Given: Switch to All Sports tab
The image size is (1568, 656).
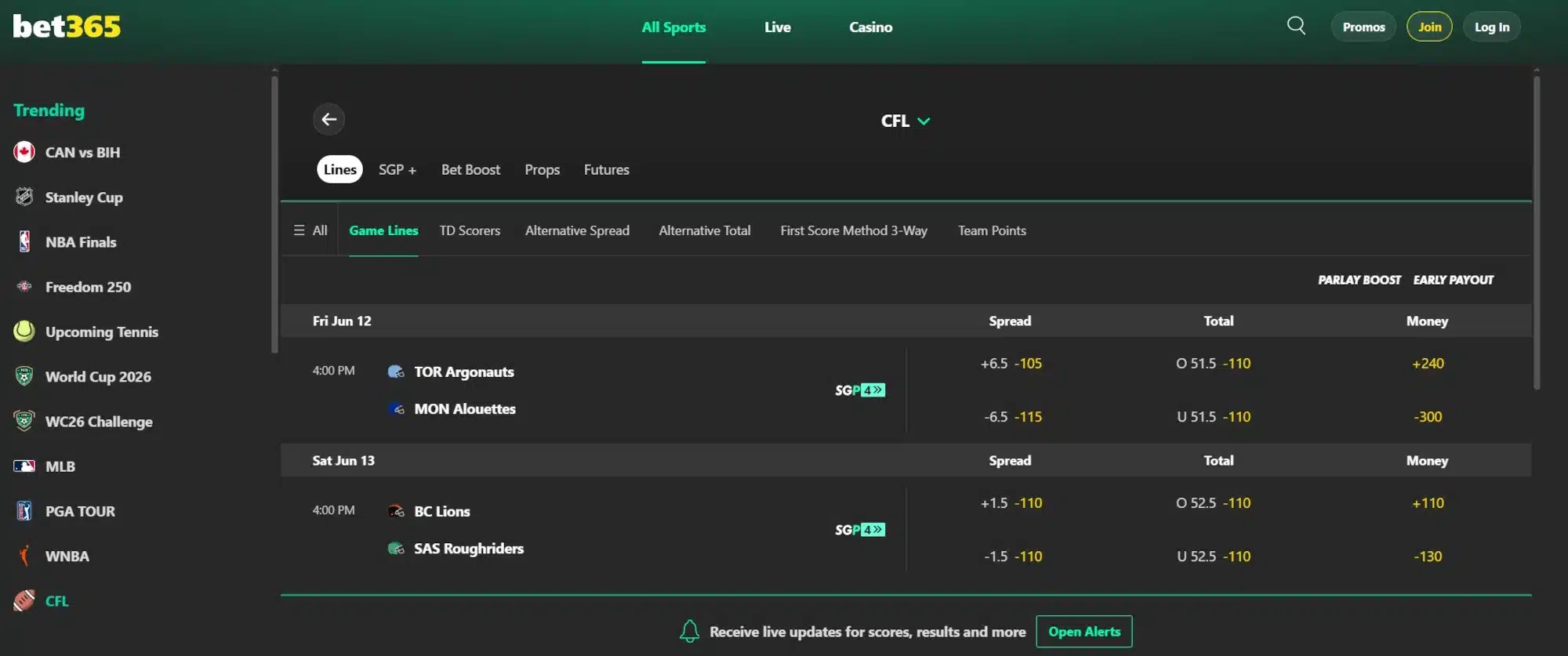Looking at the screenshot, I should pyautogui.click(x=673, y=27).
